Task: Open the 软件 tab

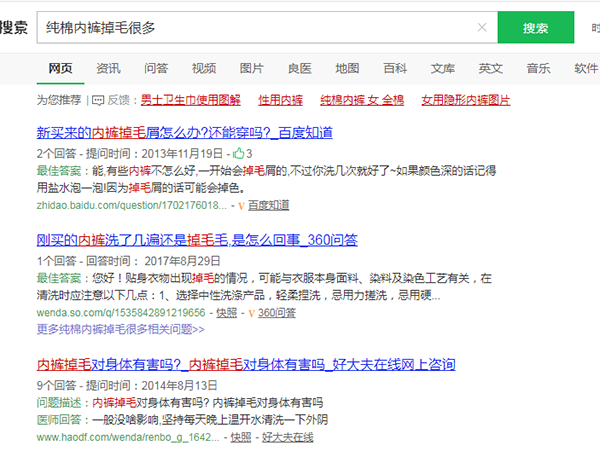Action: pyautogui.click(x=586, y=69)
